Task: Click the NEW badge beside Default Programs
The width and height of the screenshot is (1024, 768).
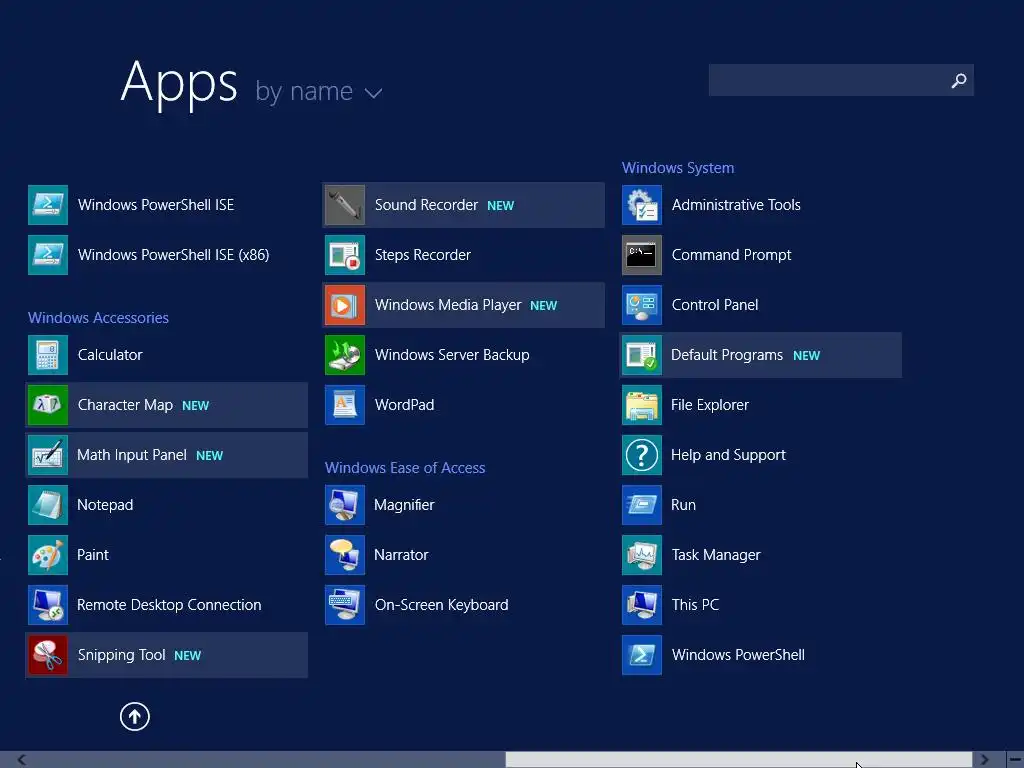Action: coord(807,356)
